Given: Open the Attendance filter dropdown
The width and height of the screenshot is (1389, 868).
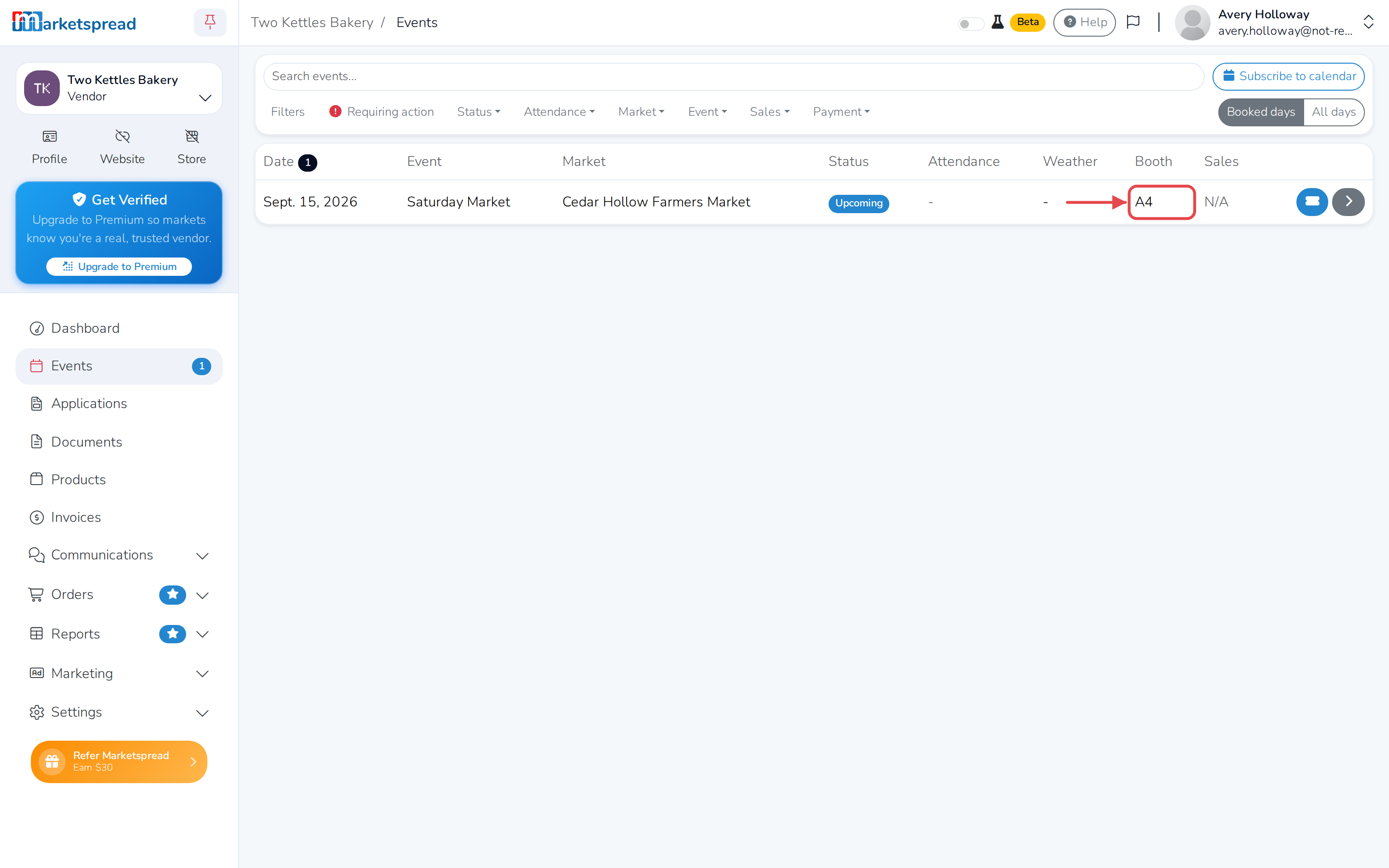Looking at the screenshot, I should [559, 112].
